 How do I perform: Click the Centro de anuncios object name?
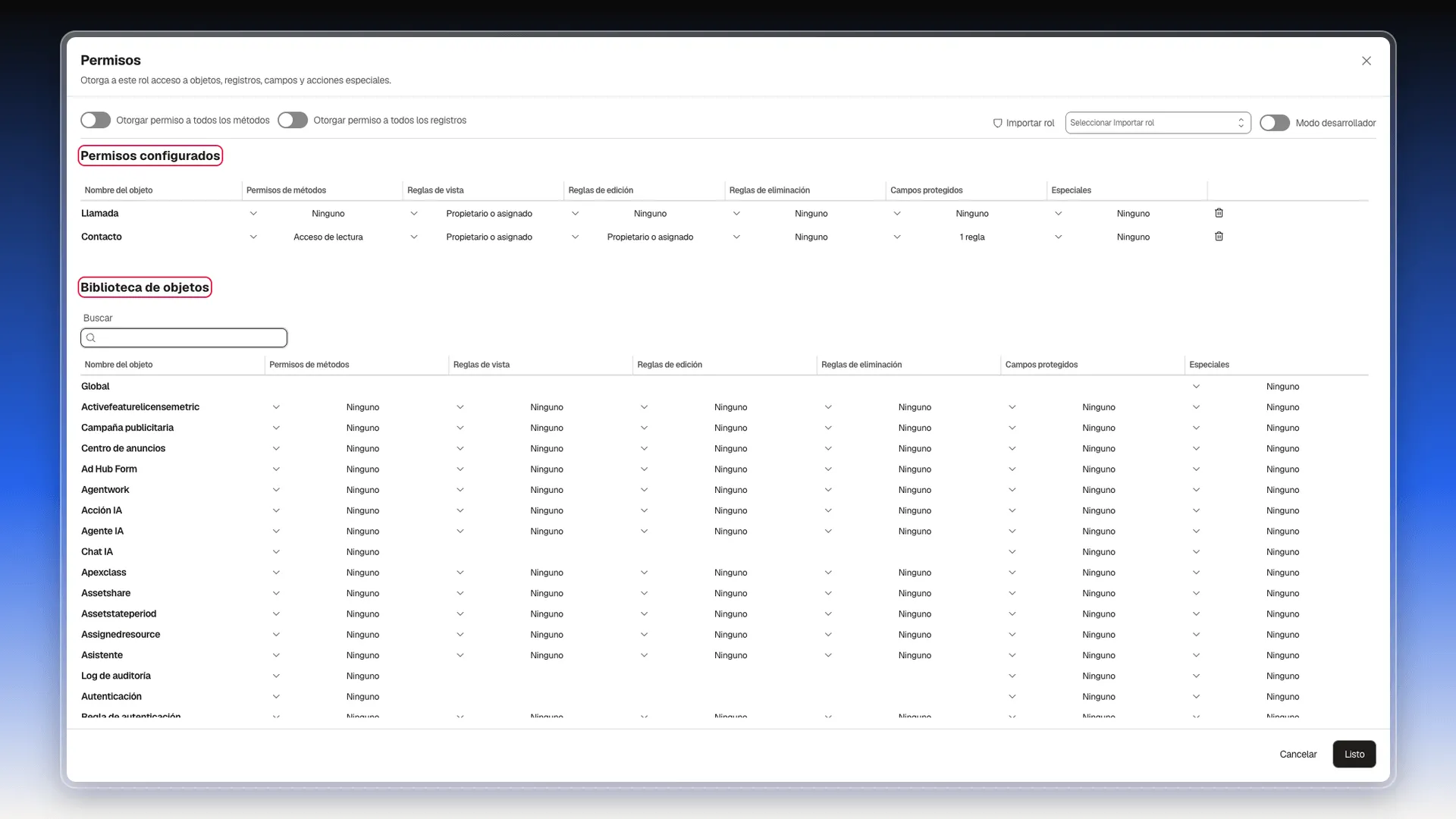tap(123, 448)
